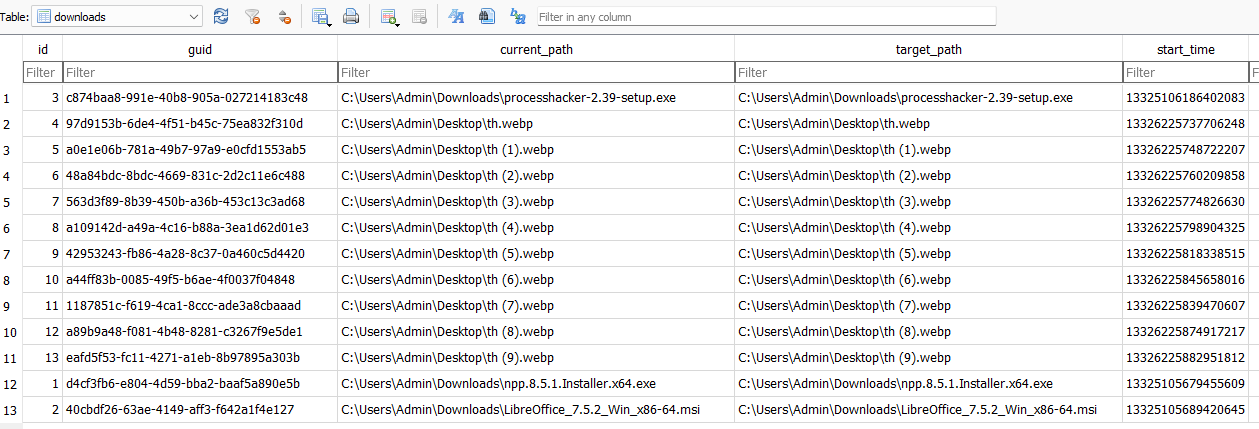Select the LibreOffice_7.5.2 target_path cell
This screenshot has width=1259, height=429.
927,410
